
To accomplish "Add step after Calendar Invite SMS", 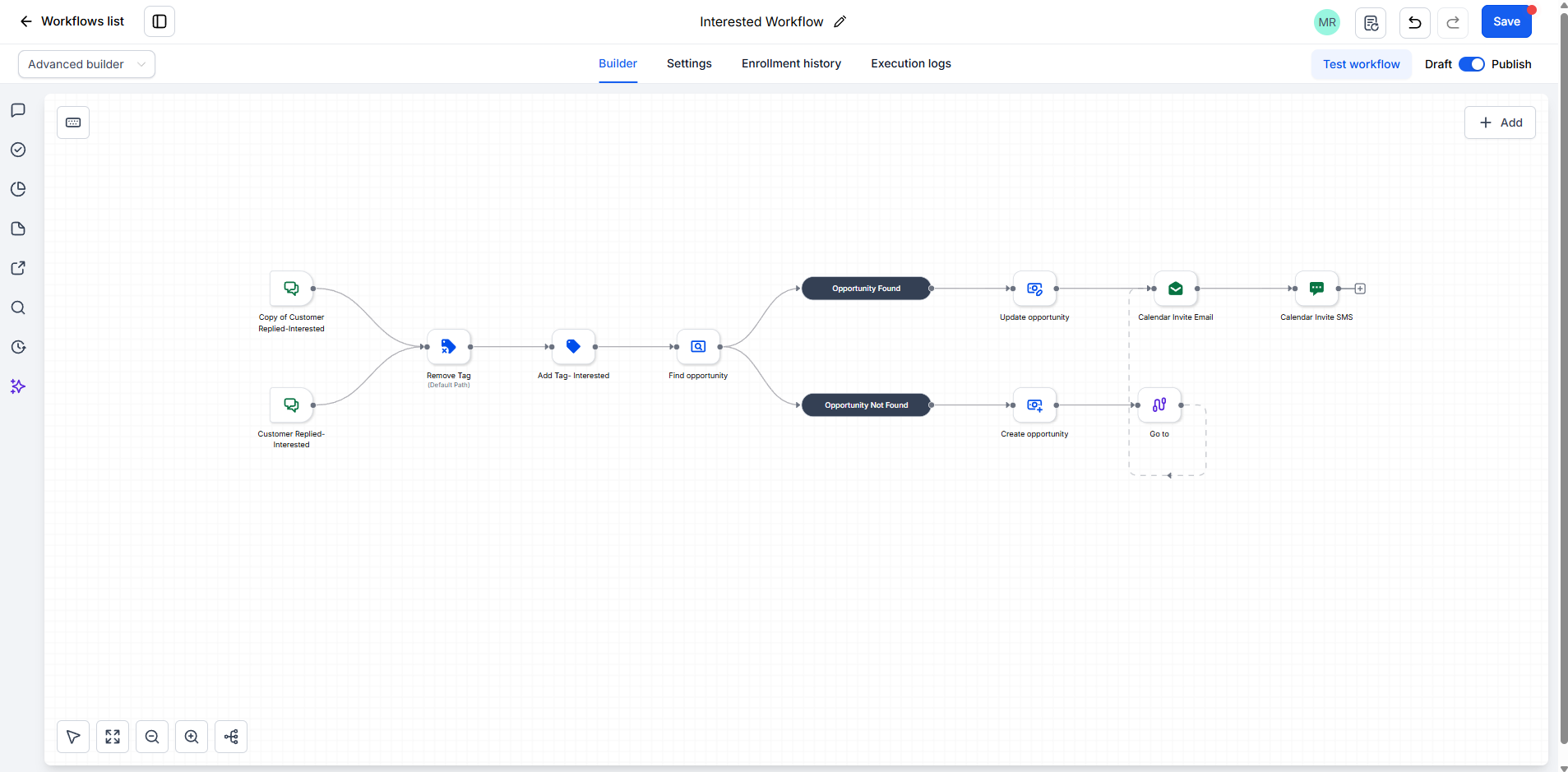I will 1360,289.
